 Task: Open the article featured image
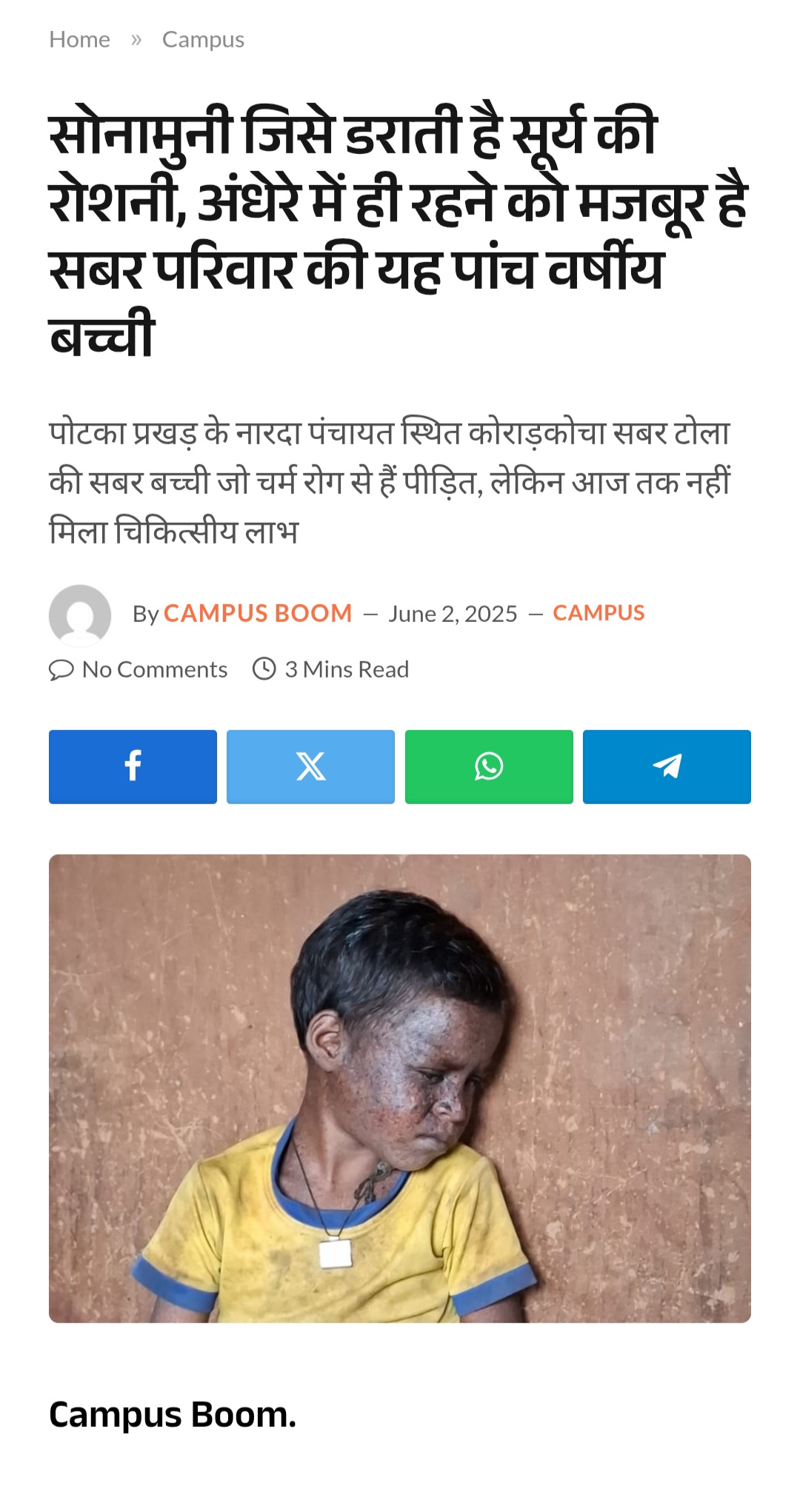point(400,1088)
